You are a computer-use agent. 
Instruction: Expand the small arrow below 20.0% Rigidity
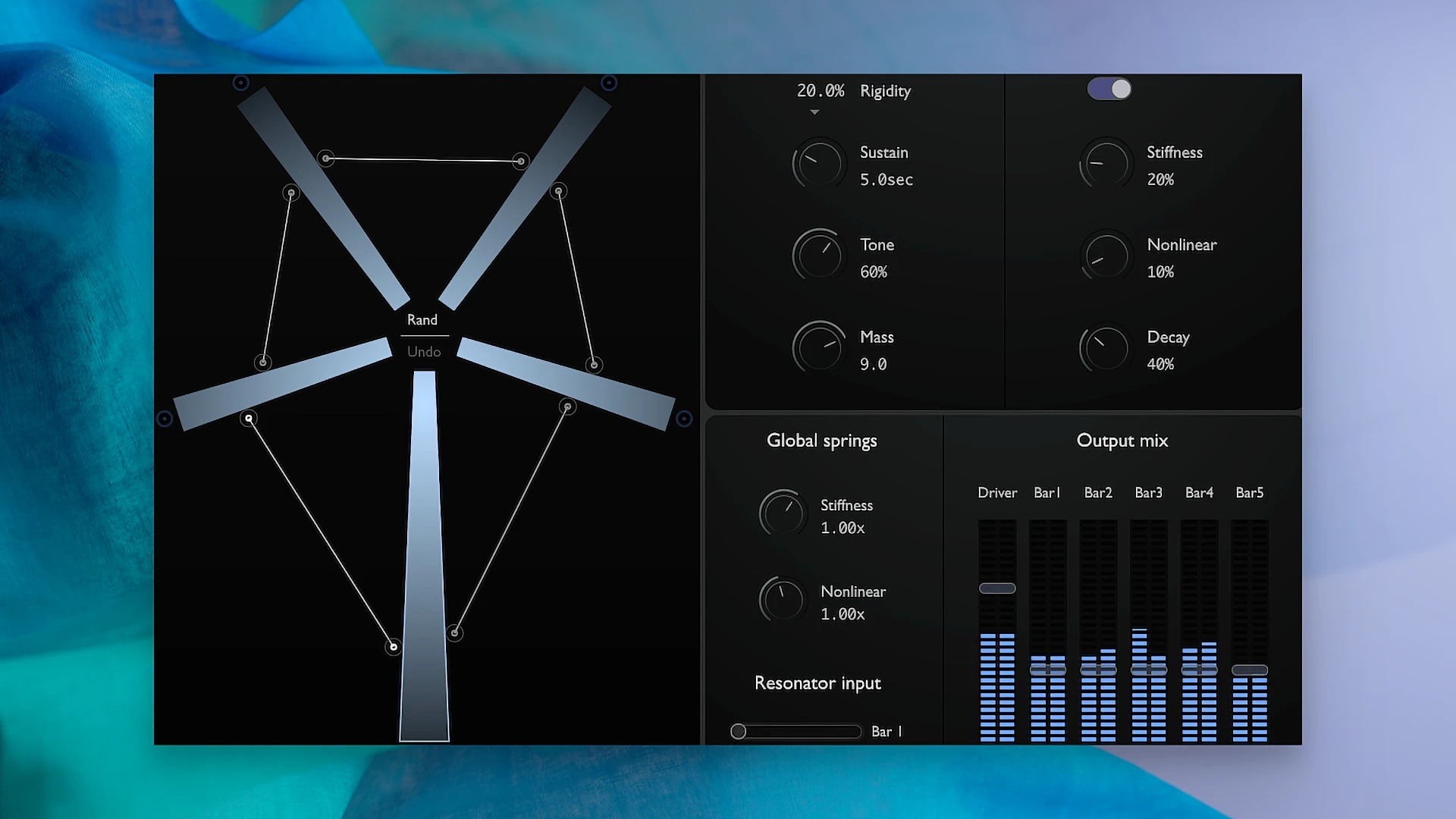814,112
